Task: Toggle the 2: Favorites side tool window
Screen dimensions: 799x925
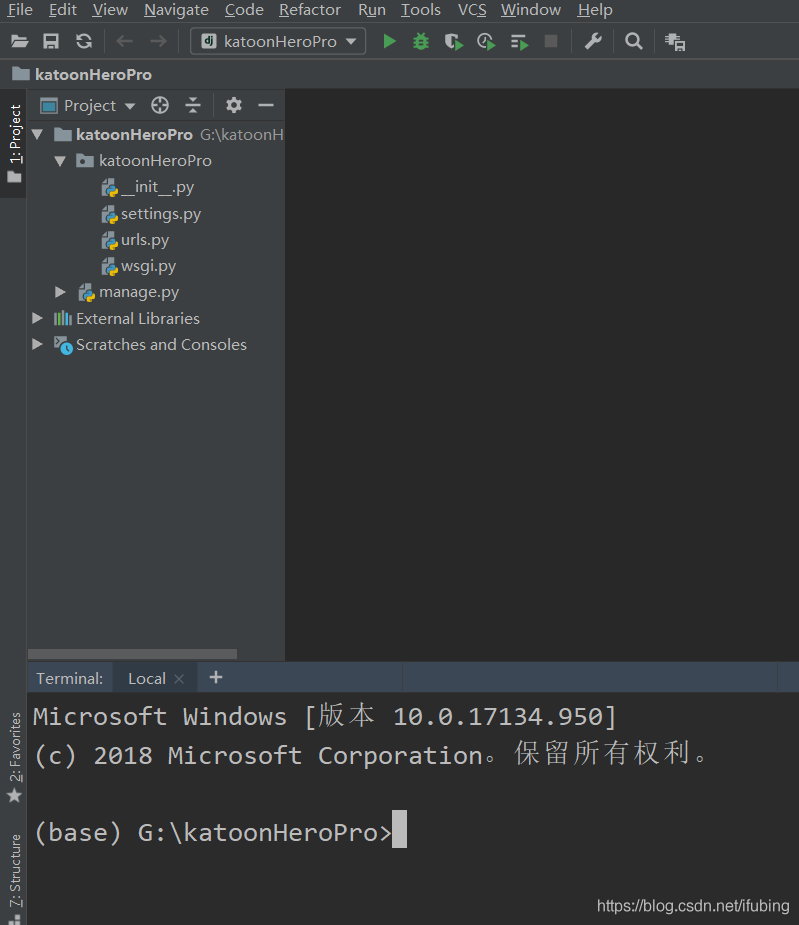Action: coord(15,758)
